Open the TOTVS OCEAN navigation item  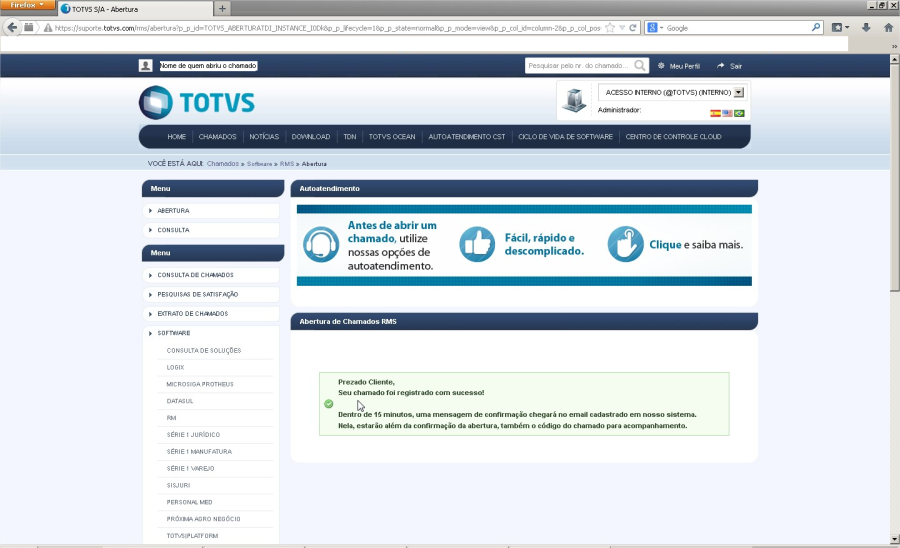pyautogui.click(x=392, y=137)
